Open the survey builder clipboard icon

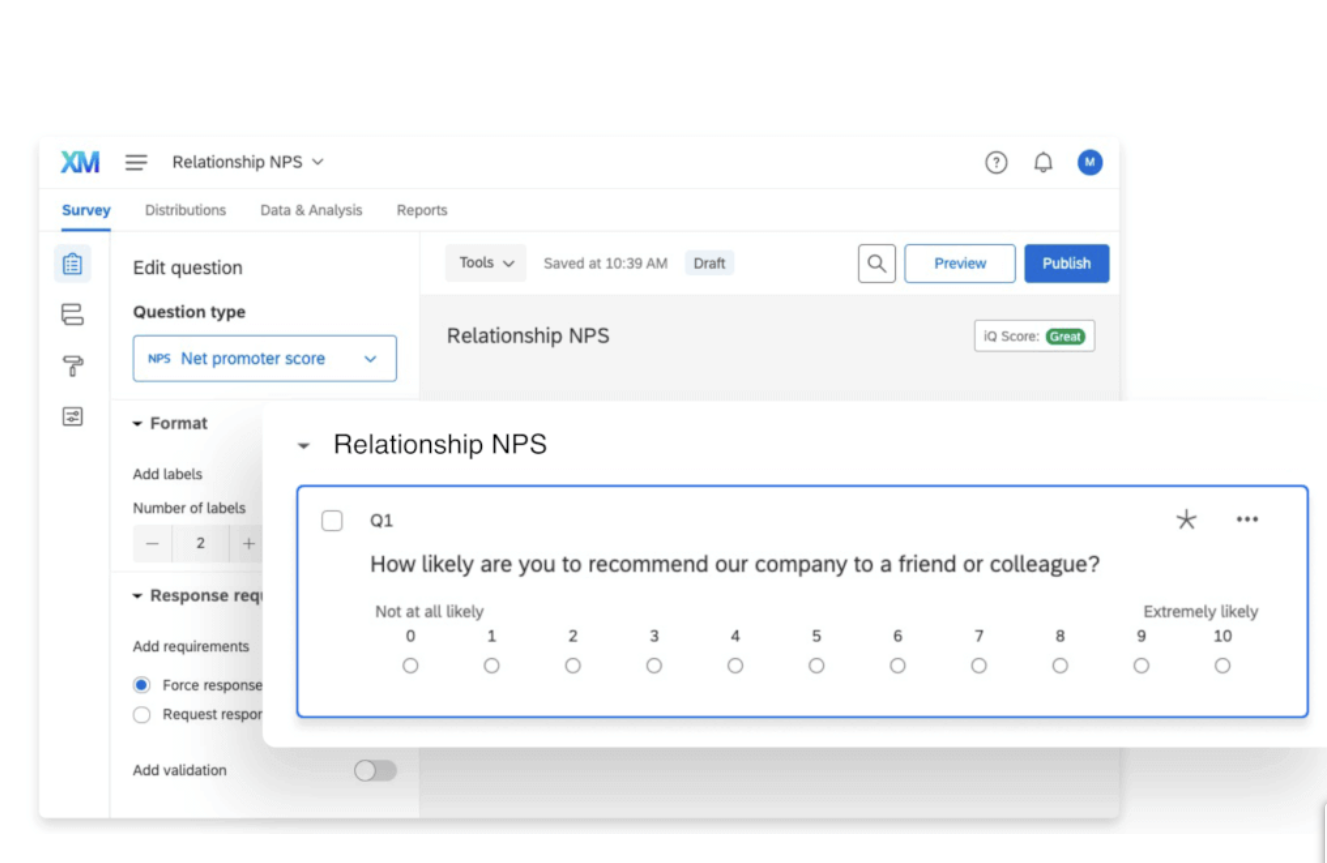click(72, 263)
